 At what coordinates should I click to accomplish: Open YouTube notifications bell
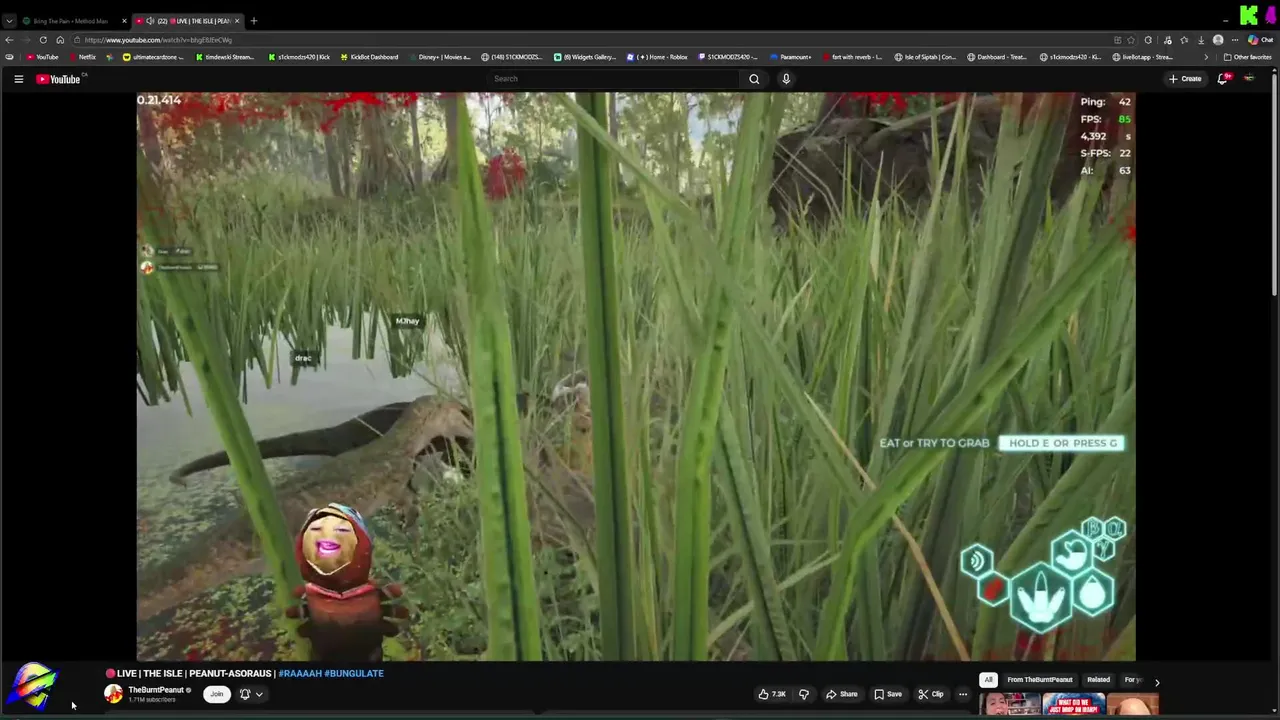1222,79
